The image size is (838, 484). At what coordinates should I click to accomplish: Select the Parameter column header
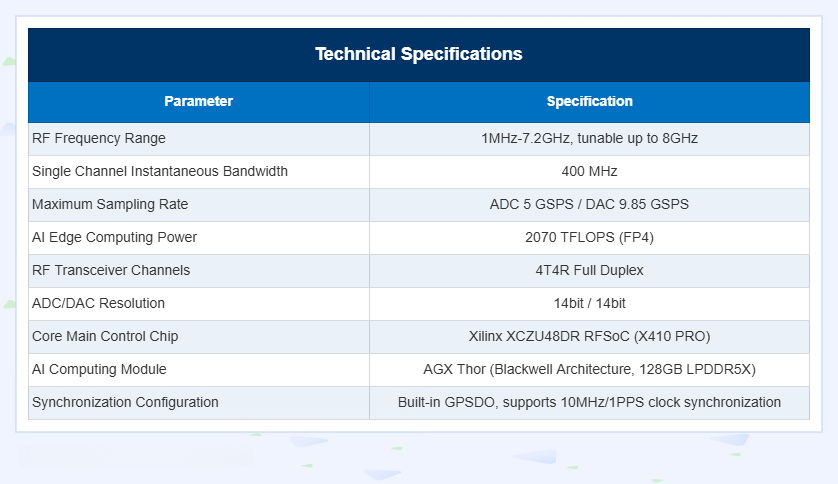[198, 102]
